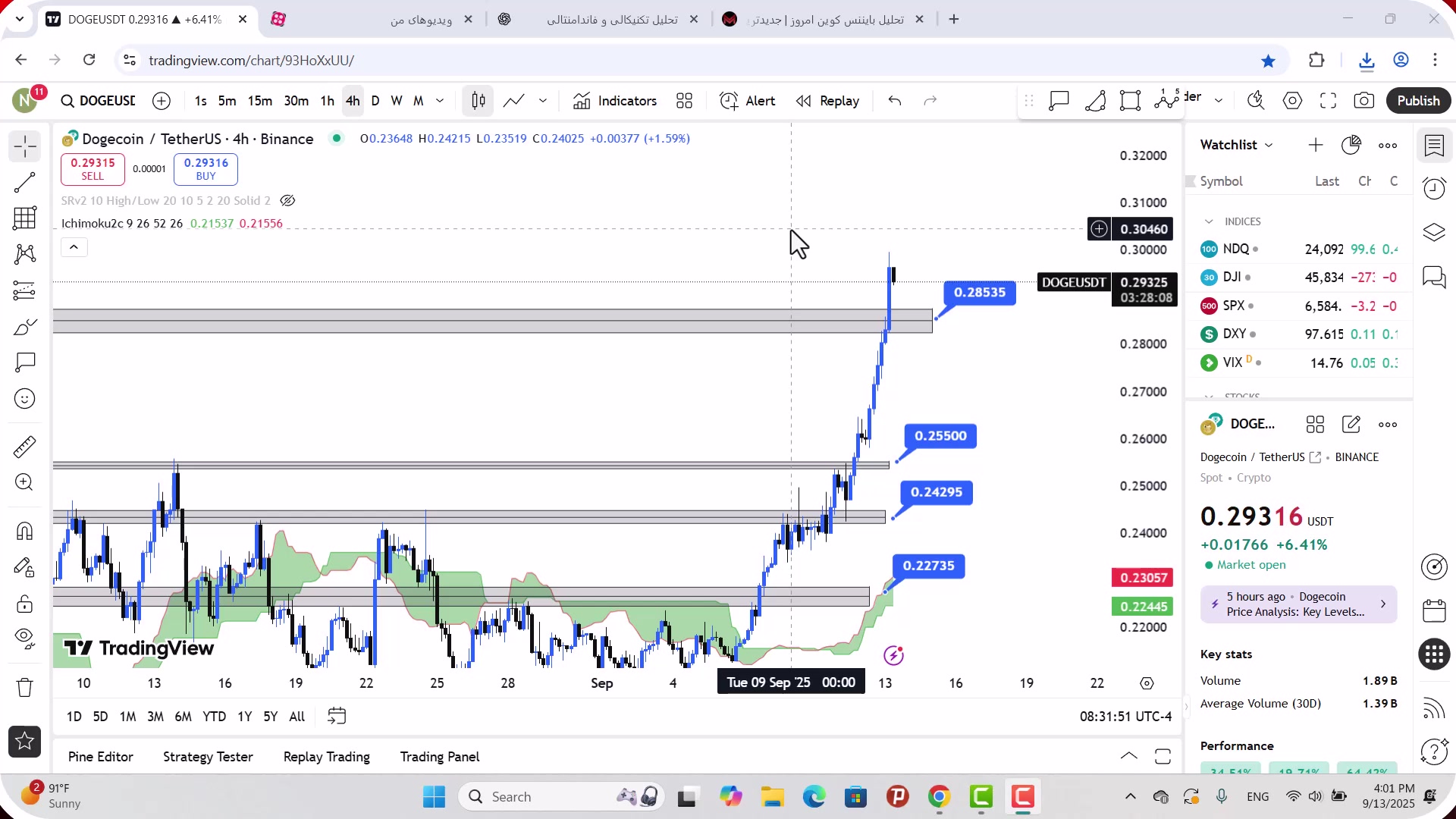Click the BUY 0.29316 button

206,169
